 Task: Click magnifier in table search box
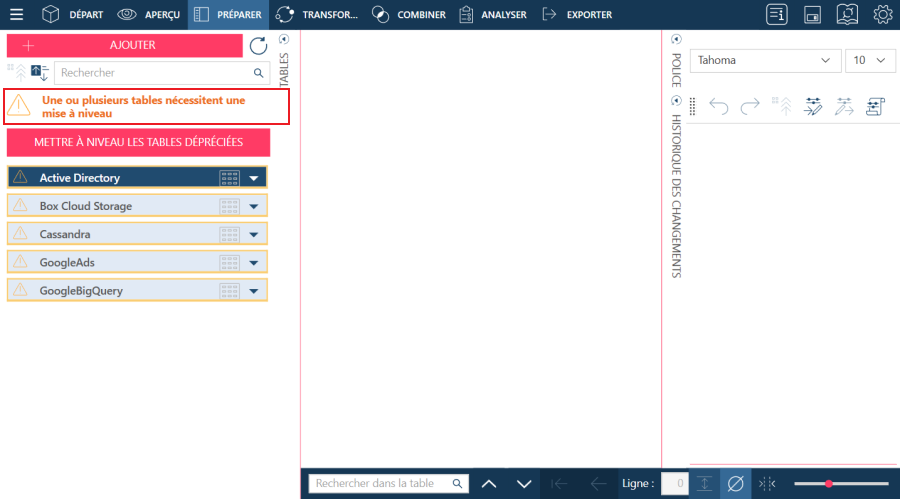[x=457, y=483]
